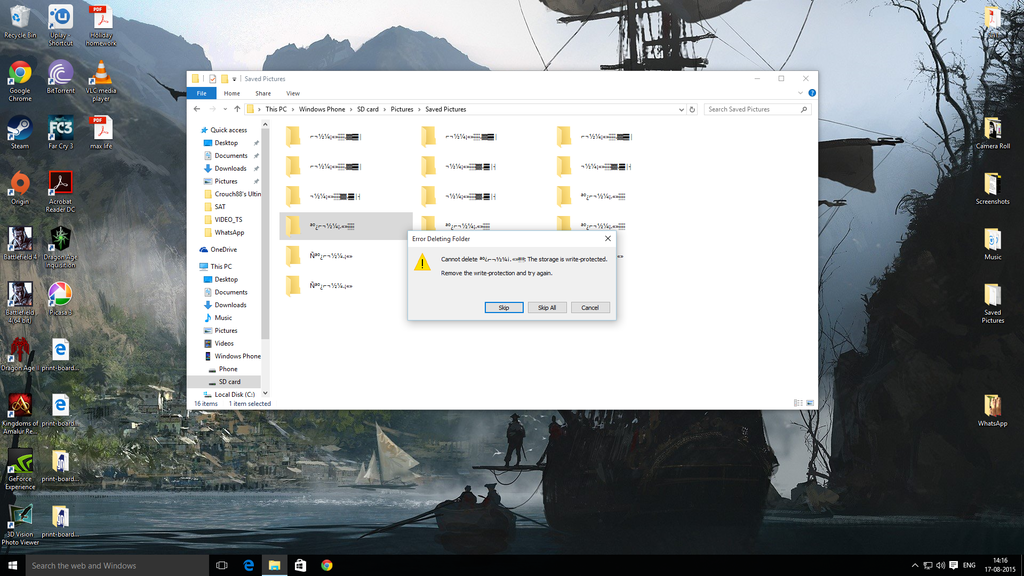Click Skip in the error dialog
1024x576 pixels.
(x=504, y=308)
